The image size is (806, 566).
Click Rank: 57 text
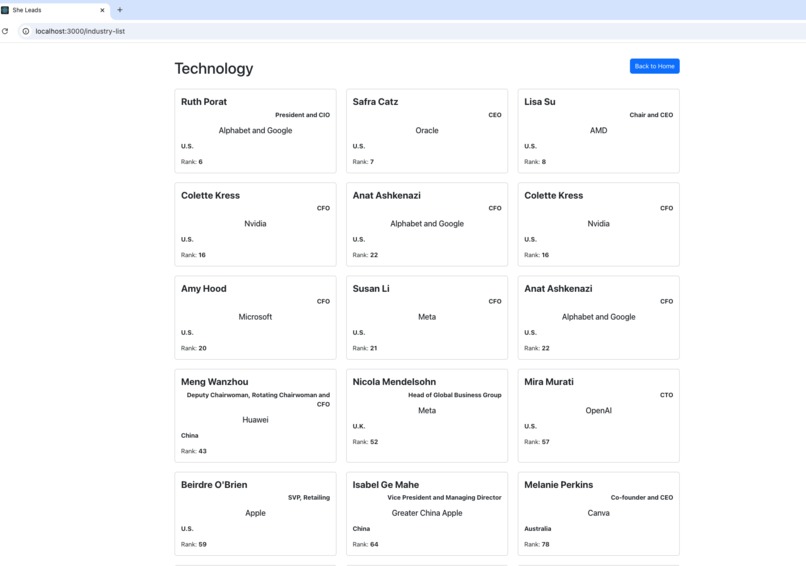pyautogui.click(x=537, y=442)
